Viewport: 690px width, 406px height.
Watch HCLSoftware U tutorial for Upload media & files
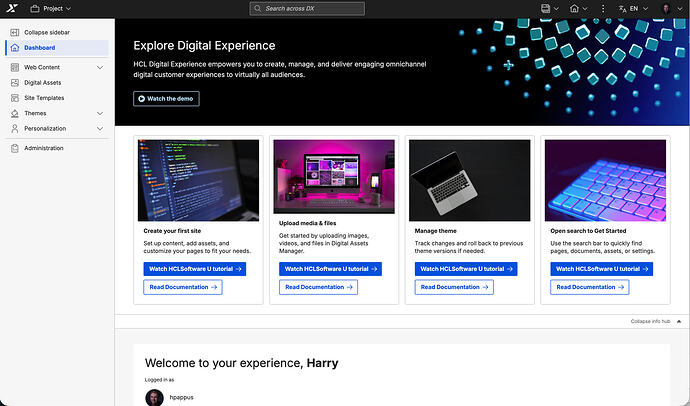click(x=330, y=269)
